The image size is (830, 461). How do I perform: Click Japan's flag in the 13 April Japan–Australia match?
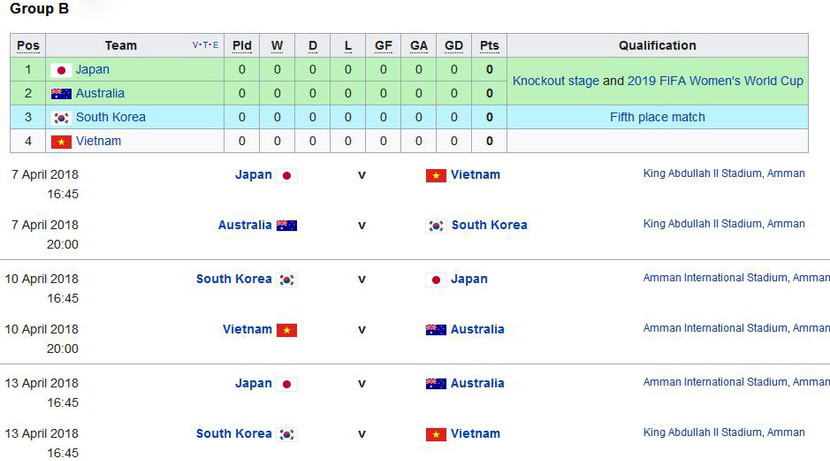[x=287, y=384]
